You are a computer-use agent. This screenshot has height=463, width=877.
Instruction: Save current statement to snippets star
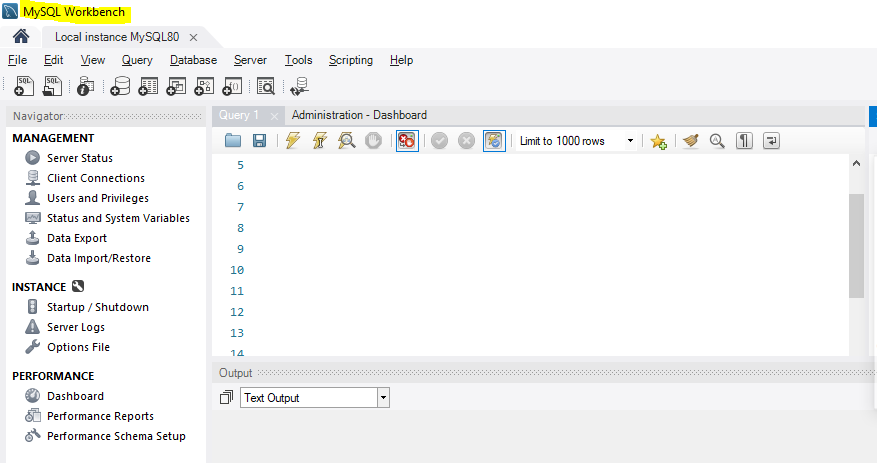(x=658, y=141)
